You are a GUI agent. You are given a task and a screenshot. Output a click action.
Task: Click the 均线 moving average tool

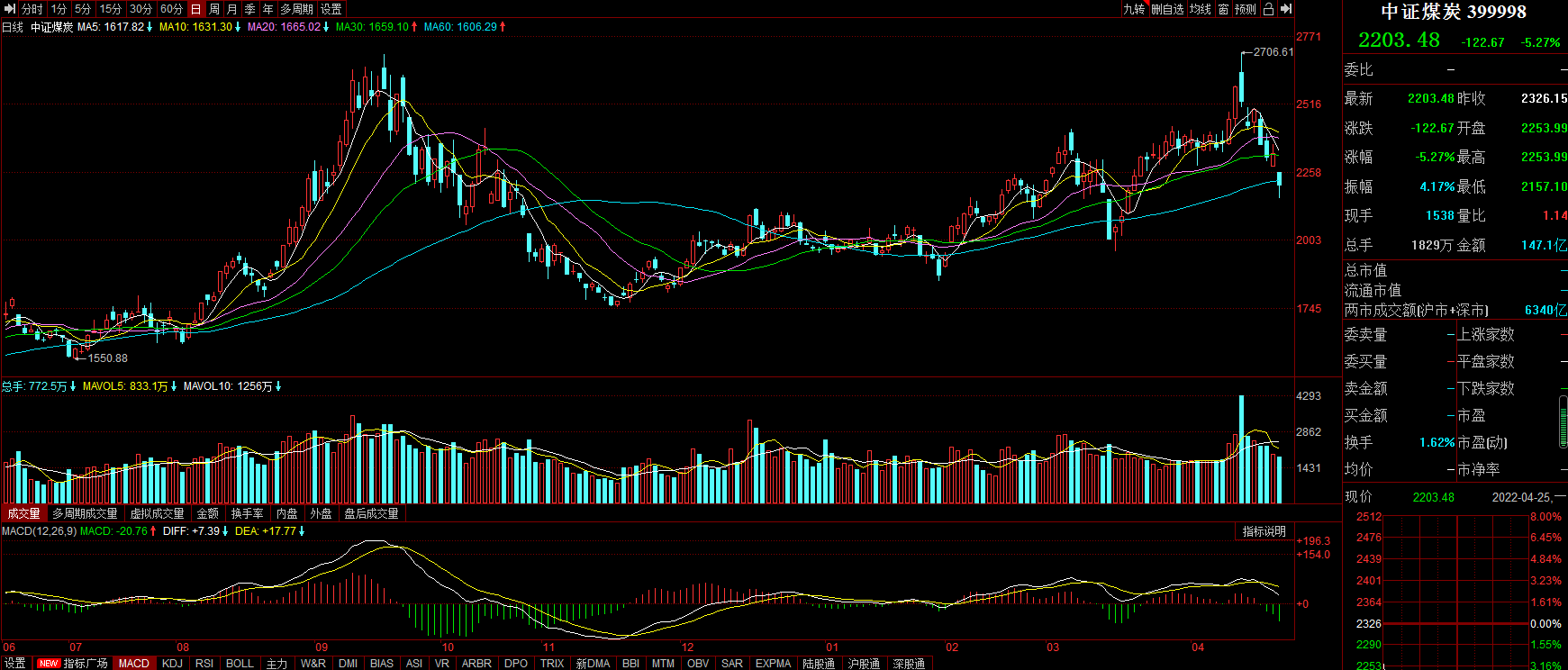click(x=1201, y=9)
